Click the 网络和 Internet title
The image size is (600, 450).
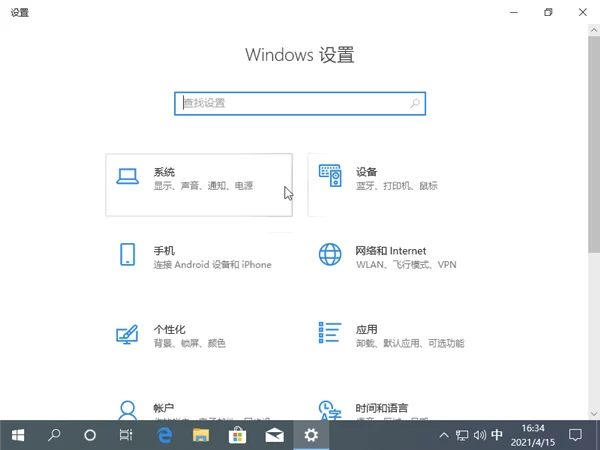[391, 251]
